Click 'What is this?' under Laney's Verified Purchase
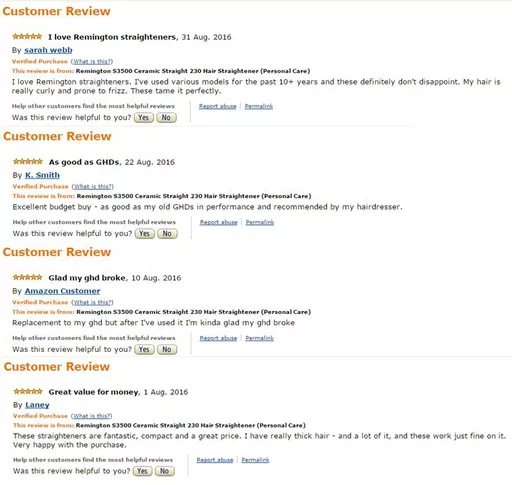This screenshot has height=485, width=512. point(92,416)
